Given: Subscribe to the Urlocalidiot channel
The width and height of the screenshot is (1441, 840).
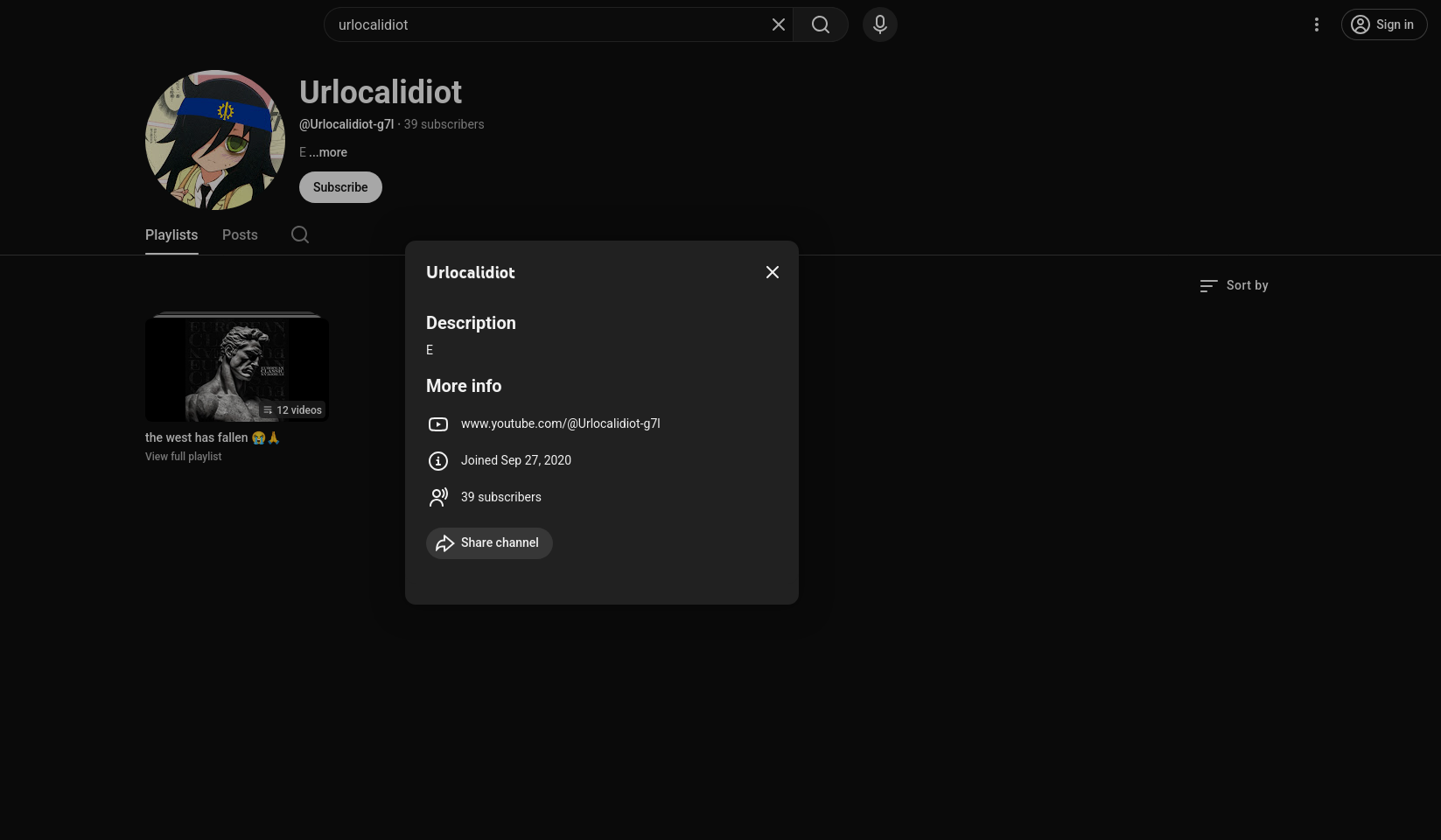Looking at the screenshot, I should pos(340,187).
